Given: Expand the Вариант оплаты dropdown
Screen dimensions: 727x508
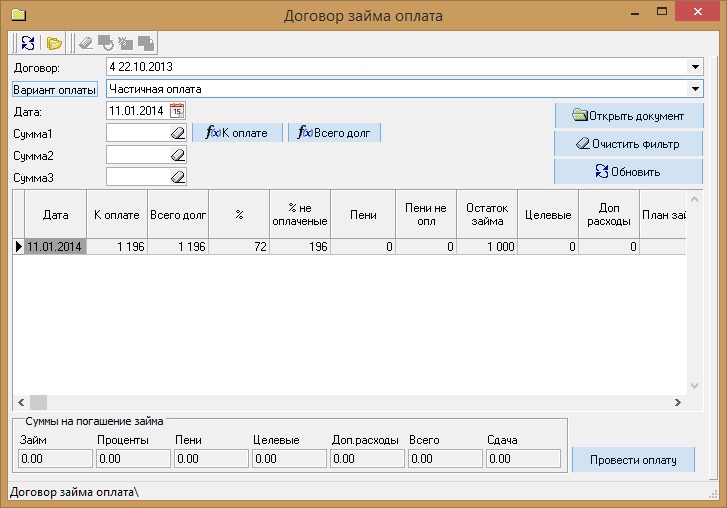Looking at the screenshot, I should [x=695, y=89].
